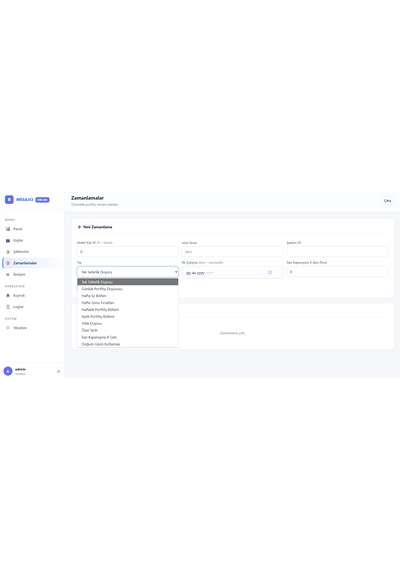Viewport: 400px width, 570px height.
Task: Click the blue badge beside Mesajcı
Action: [x=43, y=200]
